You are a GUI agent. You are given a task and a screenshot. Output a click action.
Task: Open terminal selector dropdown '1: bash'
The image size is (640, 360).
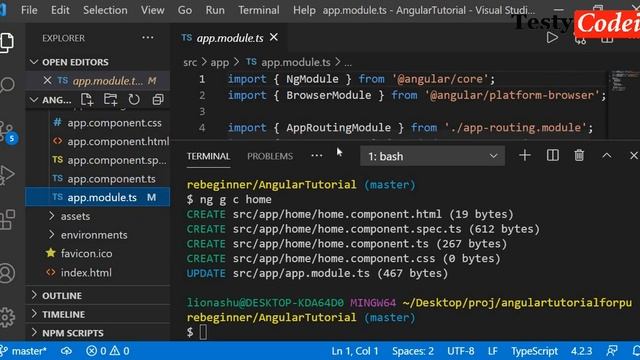(432, 156)
